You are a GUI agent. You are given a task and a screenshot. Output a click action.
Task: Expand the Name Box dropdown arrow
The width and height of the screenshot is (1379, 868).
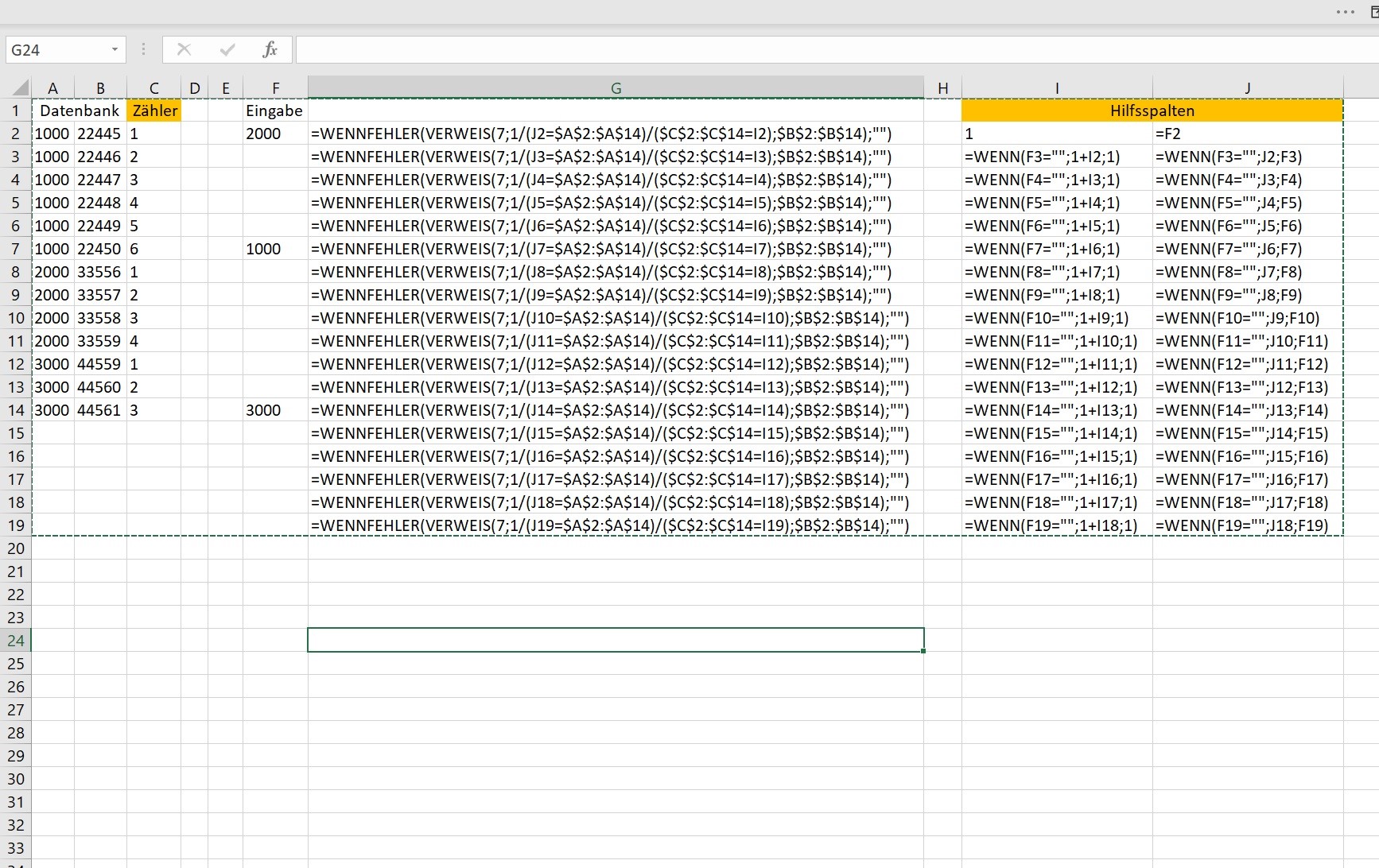pyautogui.click(x=115, y=50)
